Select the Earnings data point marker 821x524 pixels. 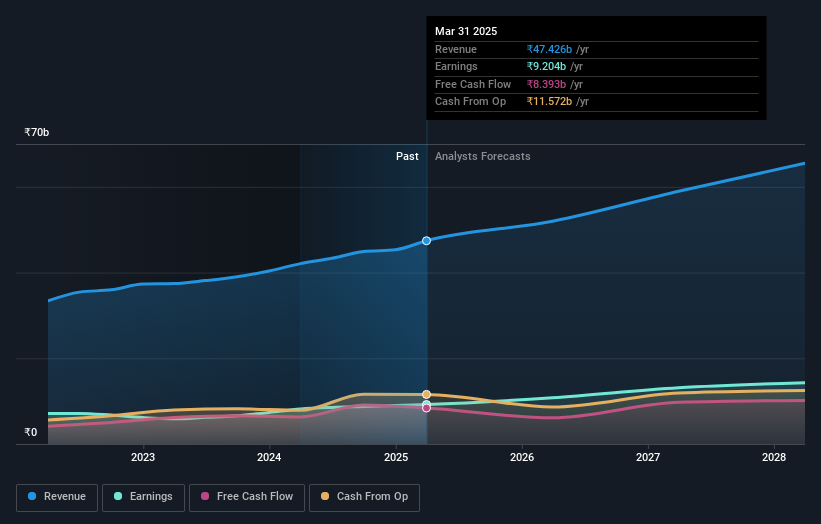(427, 404)
